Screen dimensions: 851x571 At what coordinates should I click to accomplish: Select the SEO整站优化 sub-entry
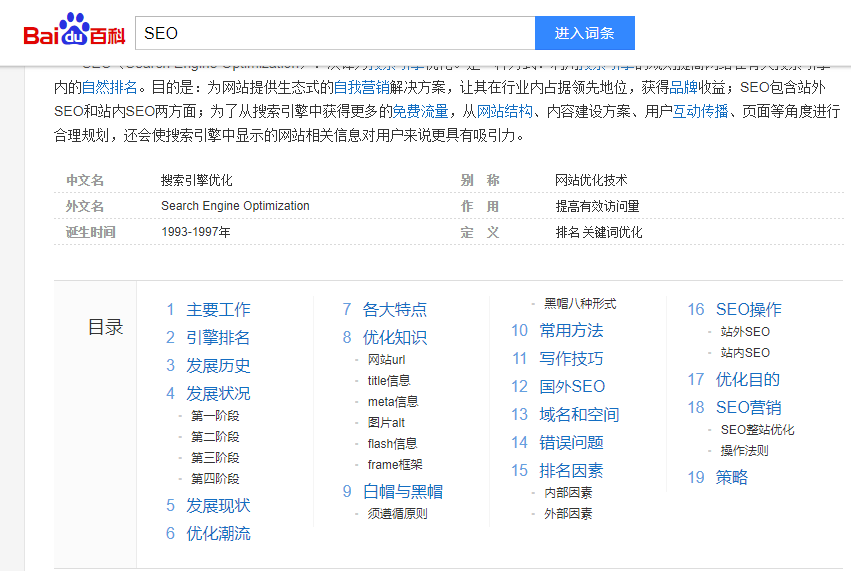pyautogui.click(x=757, y=430)
